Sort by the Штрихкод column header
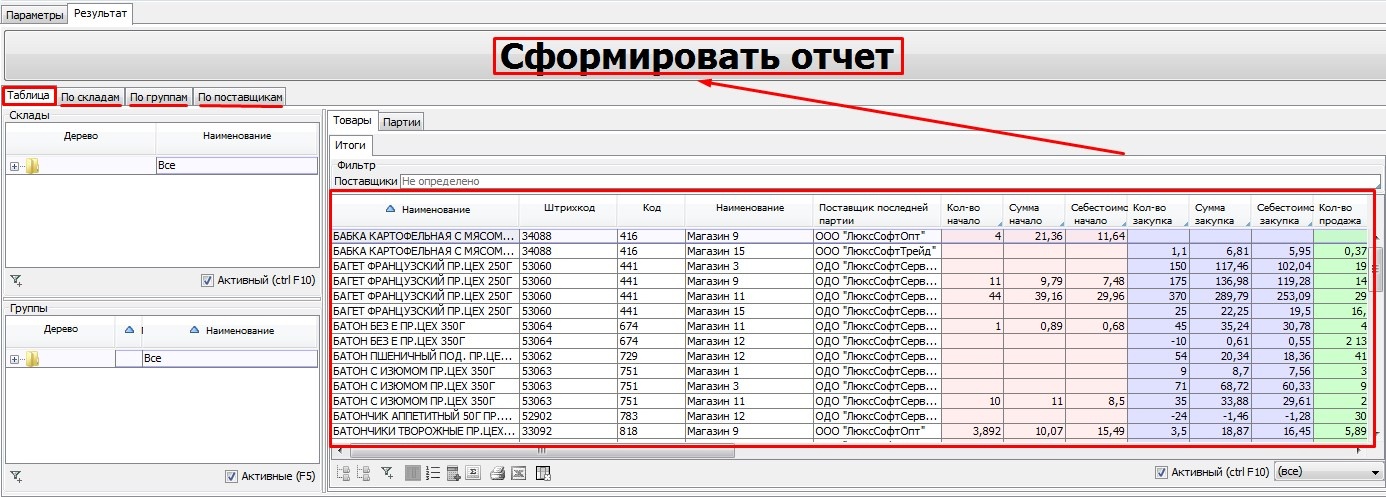 click(x=569, y=209)
